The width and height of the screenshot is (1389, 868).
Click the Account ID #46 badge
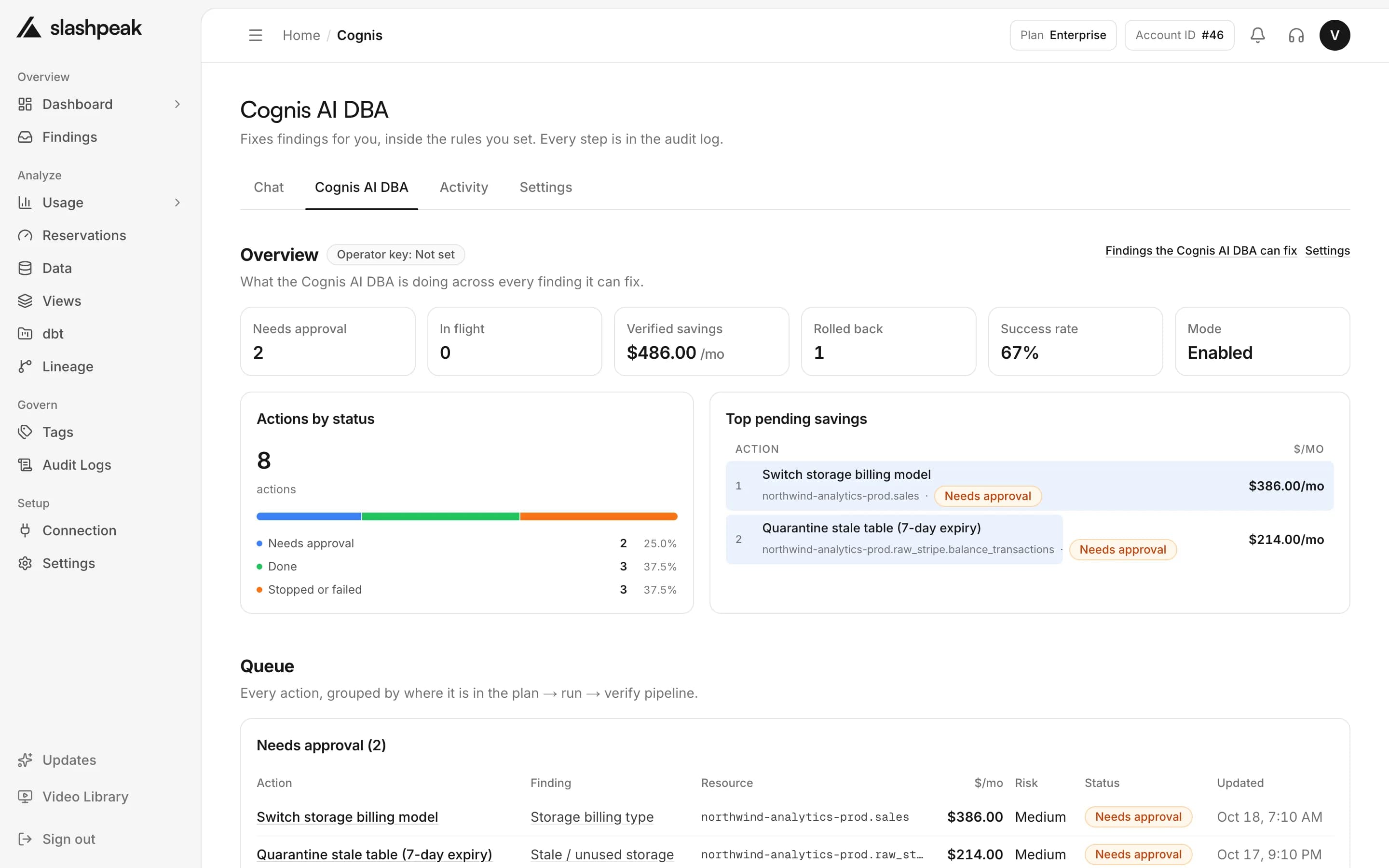pos(1179,35)
